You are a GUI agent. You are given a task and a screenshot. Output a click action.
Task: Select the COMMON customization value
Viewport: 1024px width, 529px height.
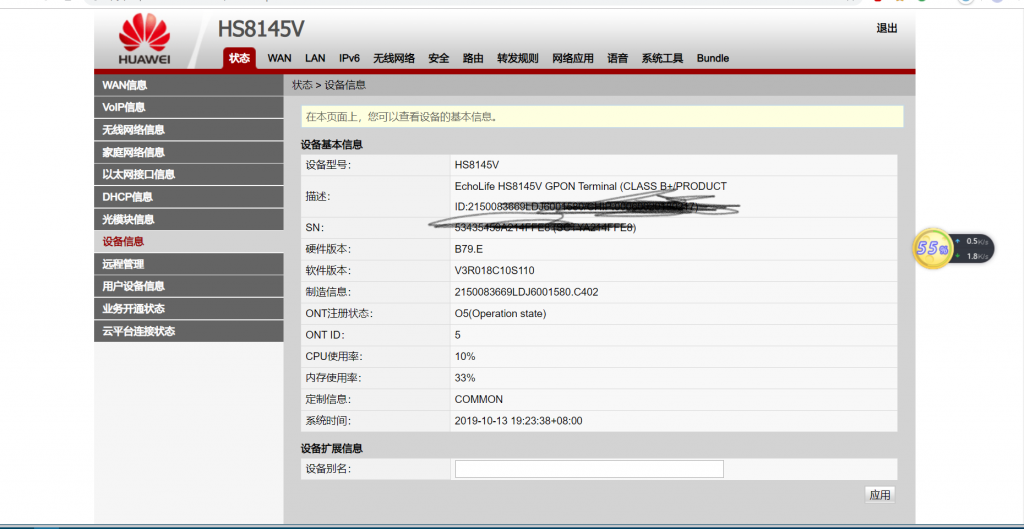tap(479, 399)
